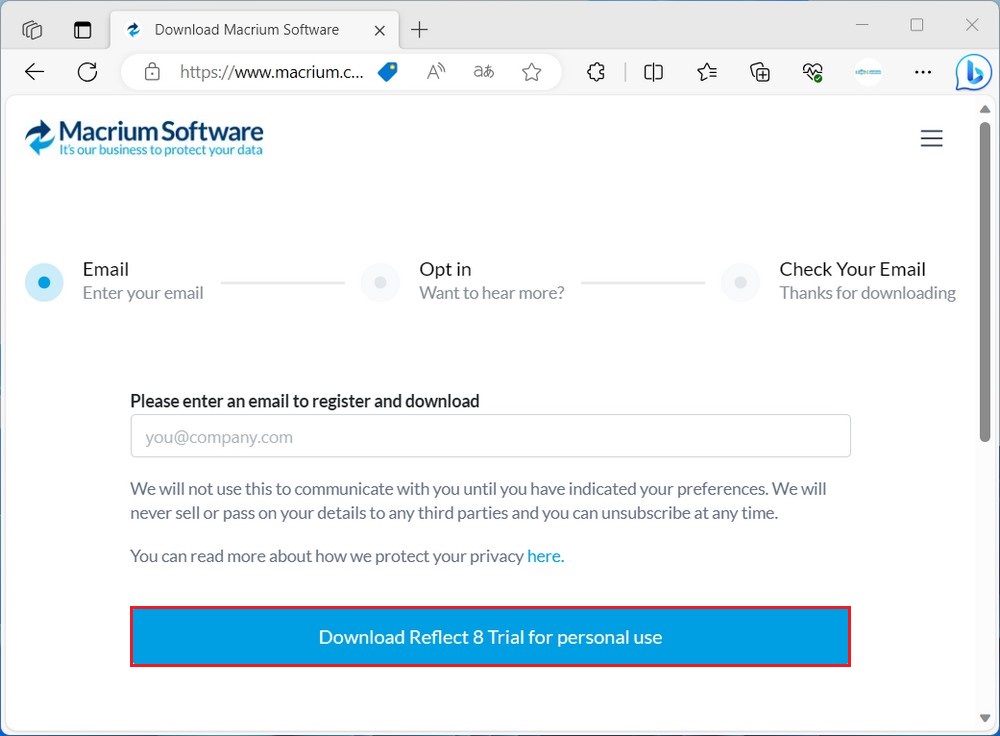Click Download Reflect 8 Trial for personal use
Viewport: 1000px width, 736px height.
tap(490, 637)
